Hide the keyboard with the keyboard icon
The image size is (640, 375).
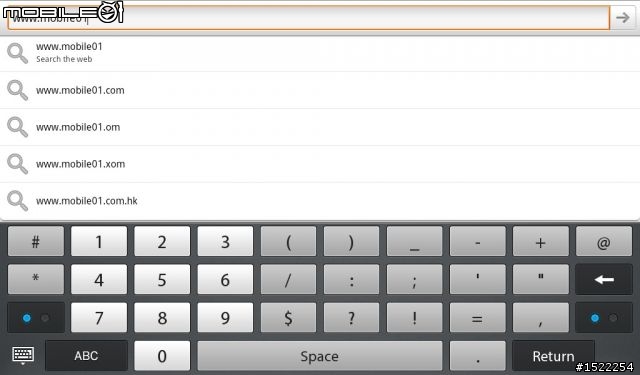[x=23, y=355]
